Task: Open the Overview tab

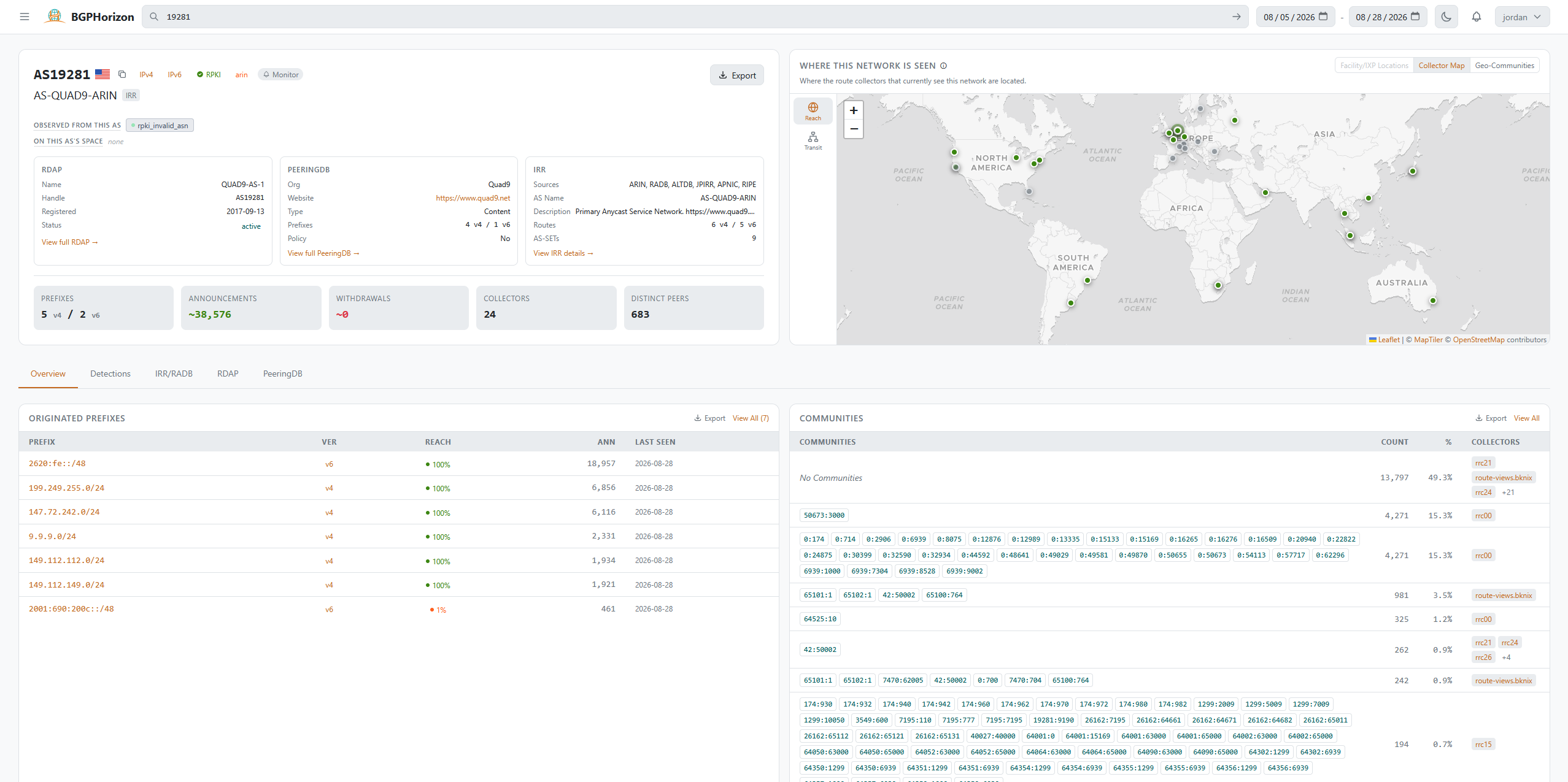Action: point(48,374)
